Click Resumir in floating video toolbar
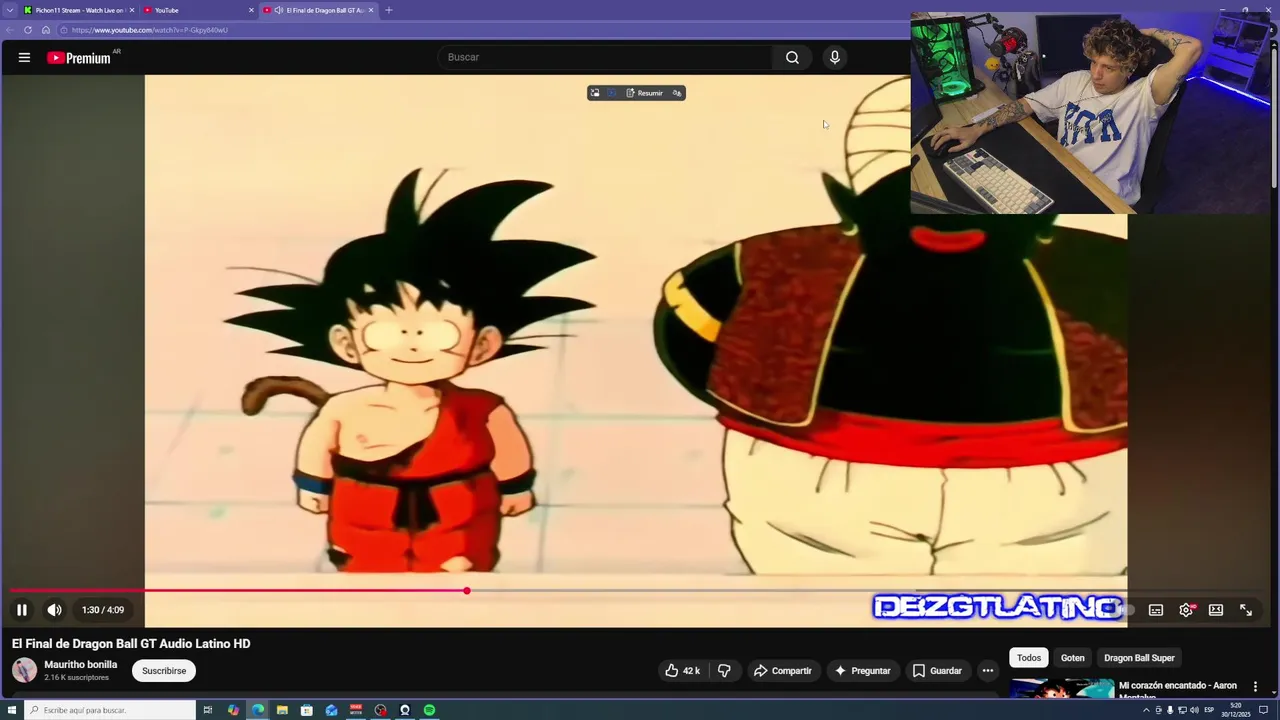This screenshot has width=1280, height=720. coord(645,93)
